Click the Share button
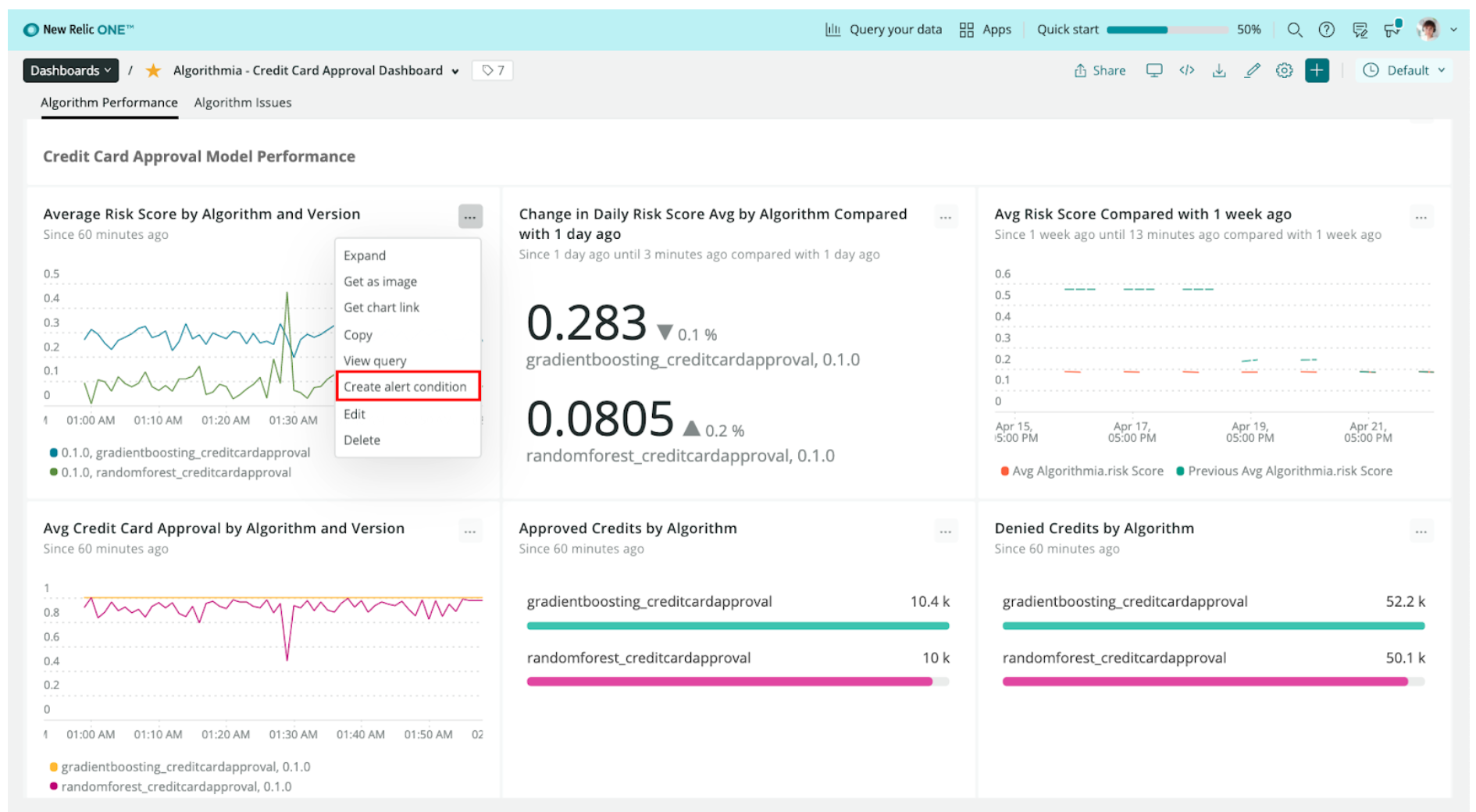 (x=1100, y=70)
